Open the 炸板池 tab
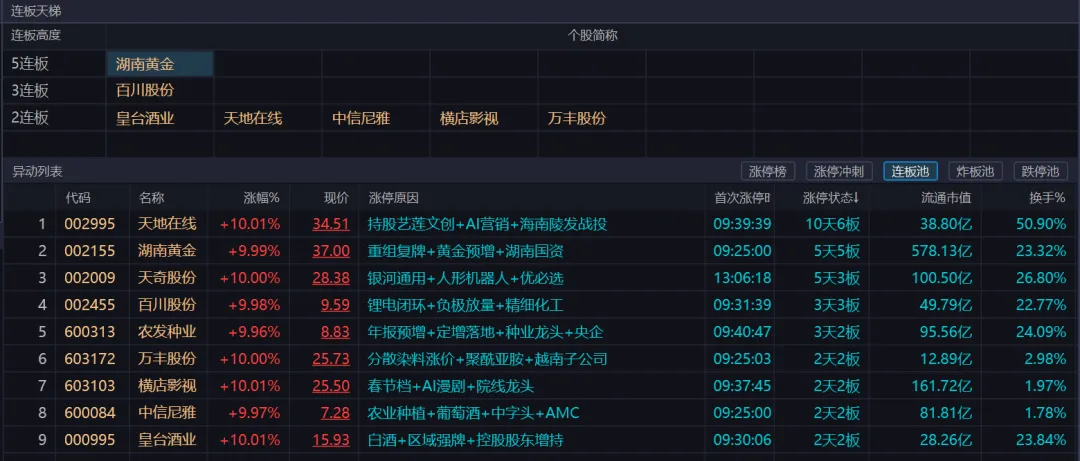The image size is (1080, 461). tap(975, 172)
